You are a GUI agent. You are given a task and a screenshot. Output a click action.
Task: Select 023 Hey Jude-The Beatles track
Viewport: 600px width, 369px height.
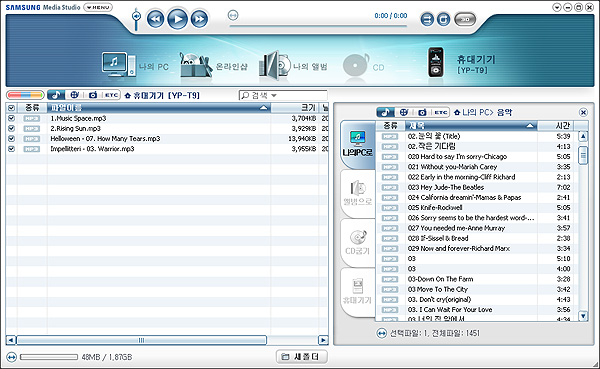tap(446, 187)
